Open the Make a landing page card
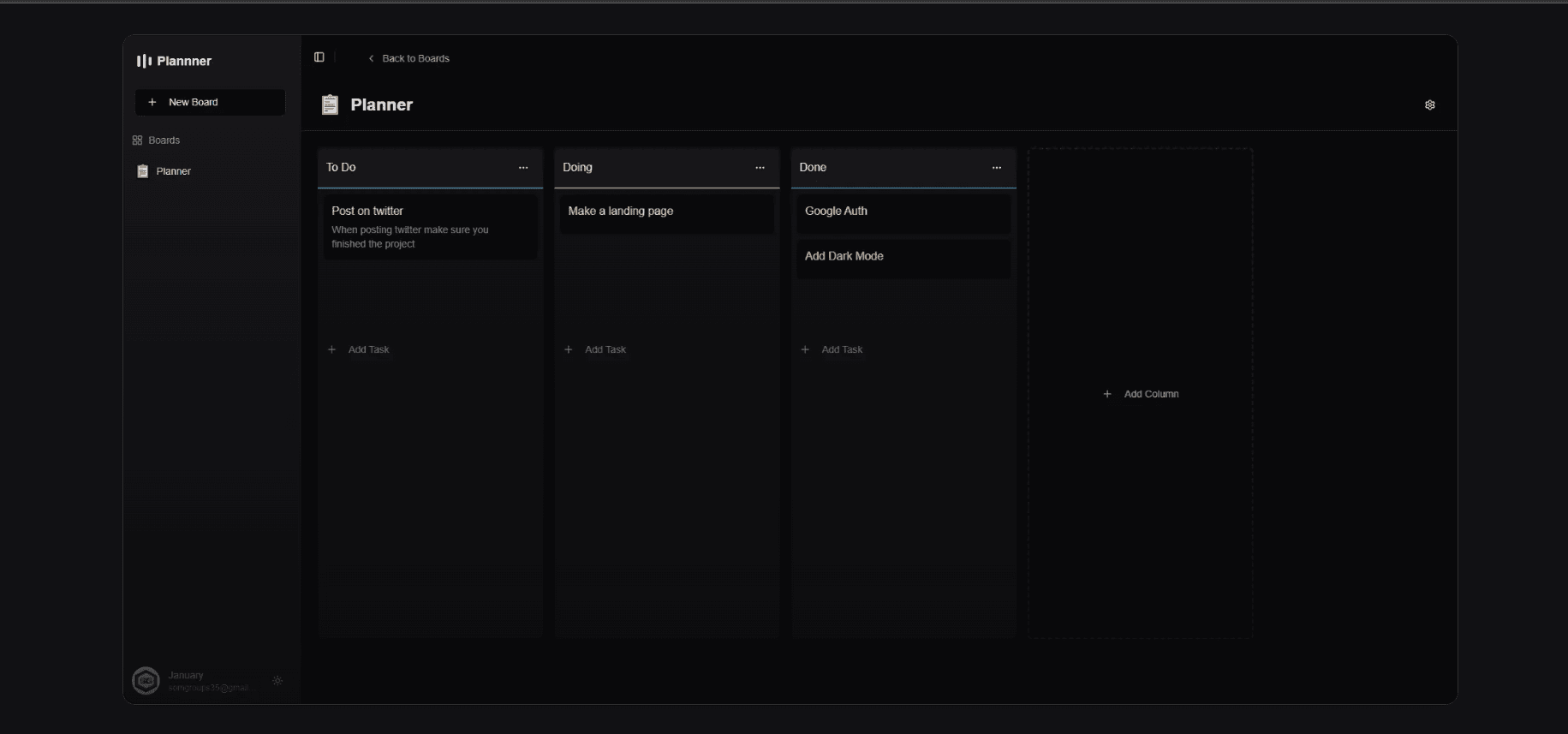 tap(666, 212)
